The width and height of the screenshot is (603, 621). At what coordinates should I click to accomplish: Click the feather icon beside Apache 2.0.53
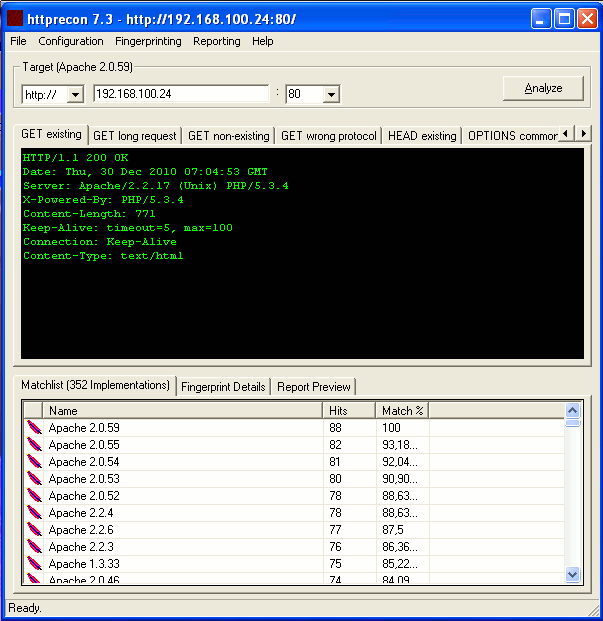coord(33,479)
